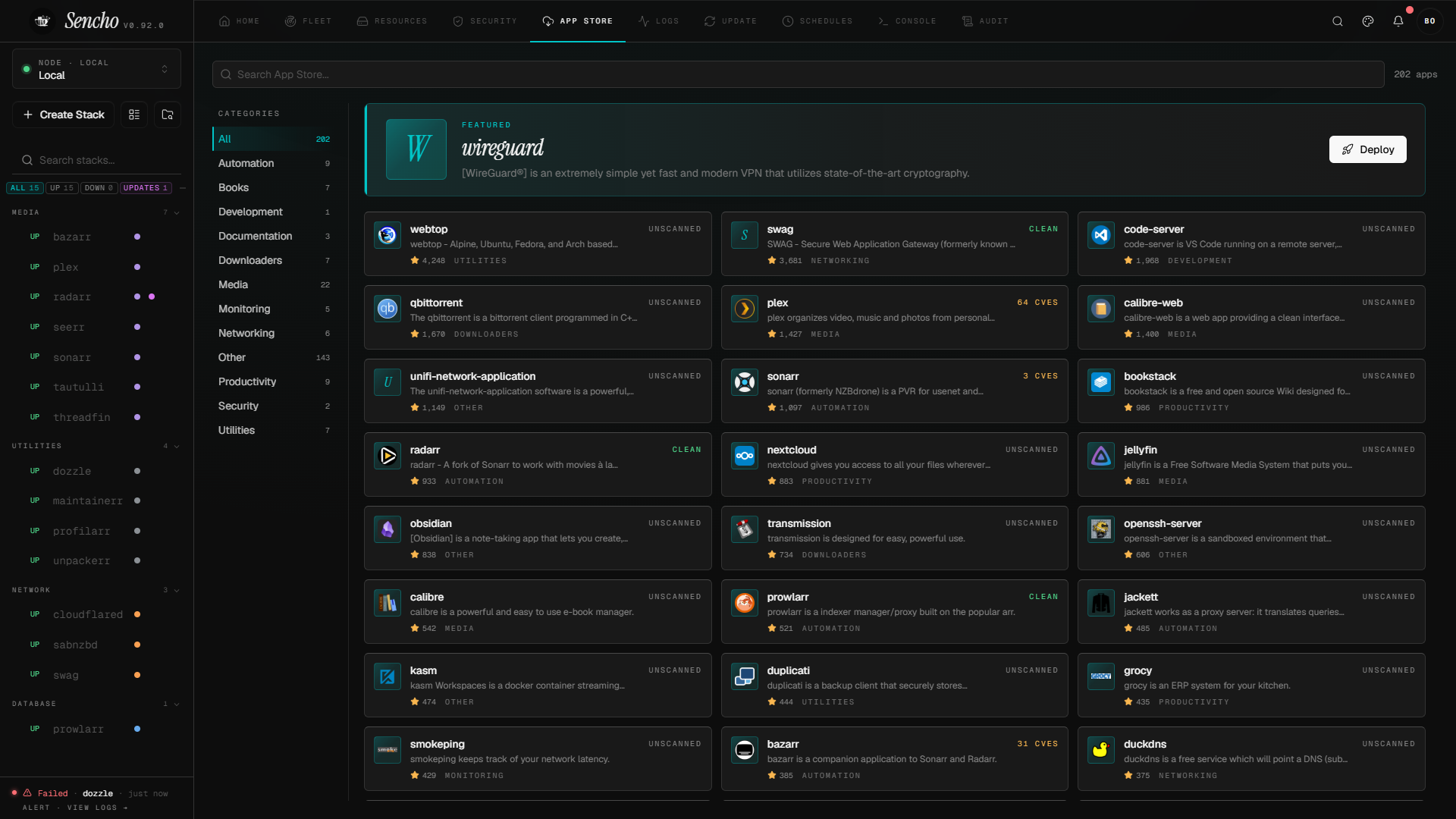
Task: Open the grocy app card
Action: [1251, 685]
